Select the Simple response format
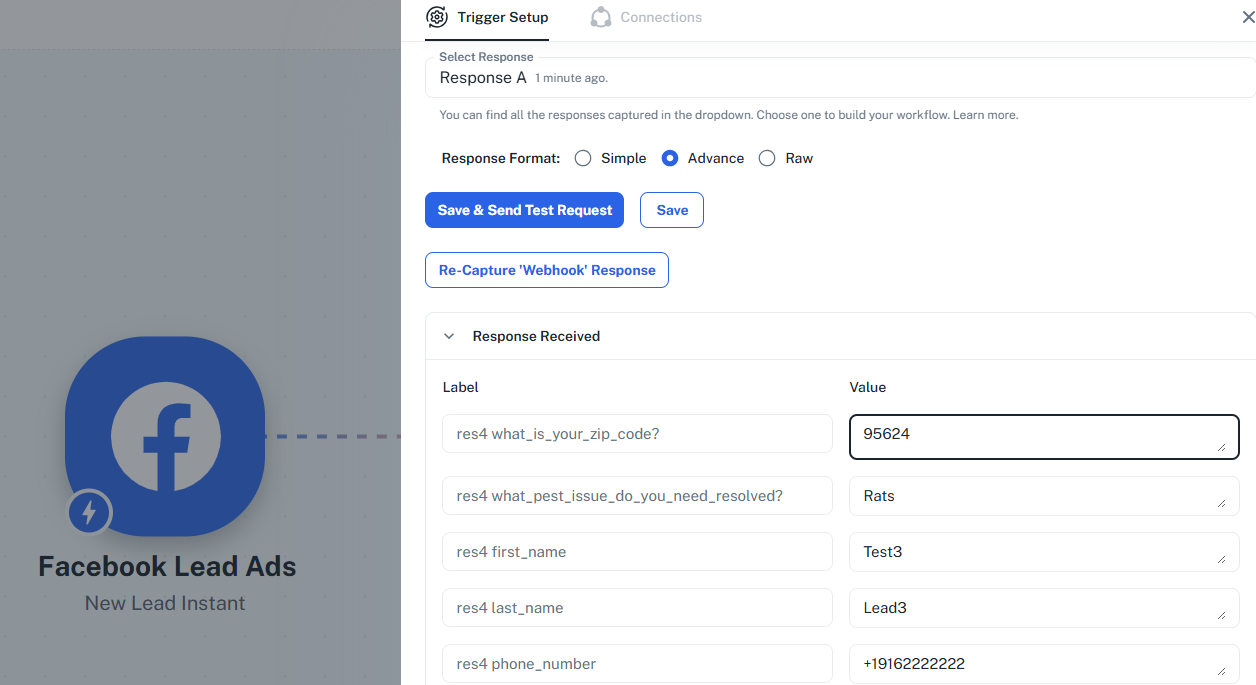The height and width of the screenshot is (685, 1256). (583, 158)
